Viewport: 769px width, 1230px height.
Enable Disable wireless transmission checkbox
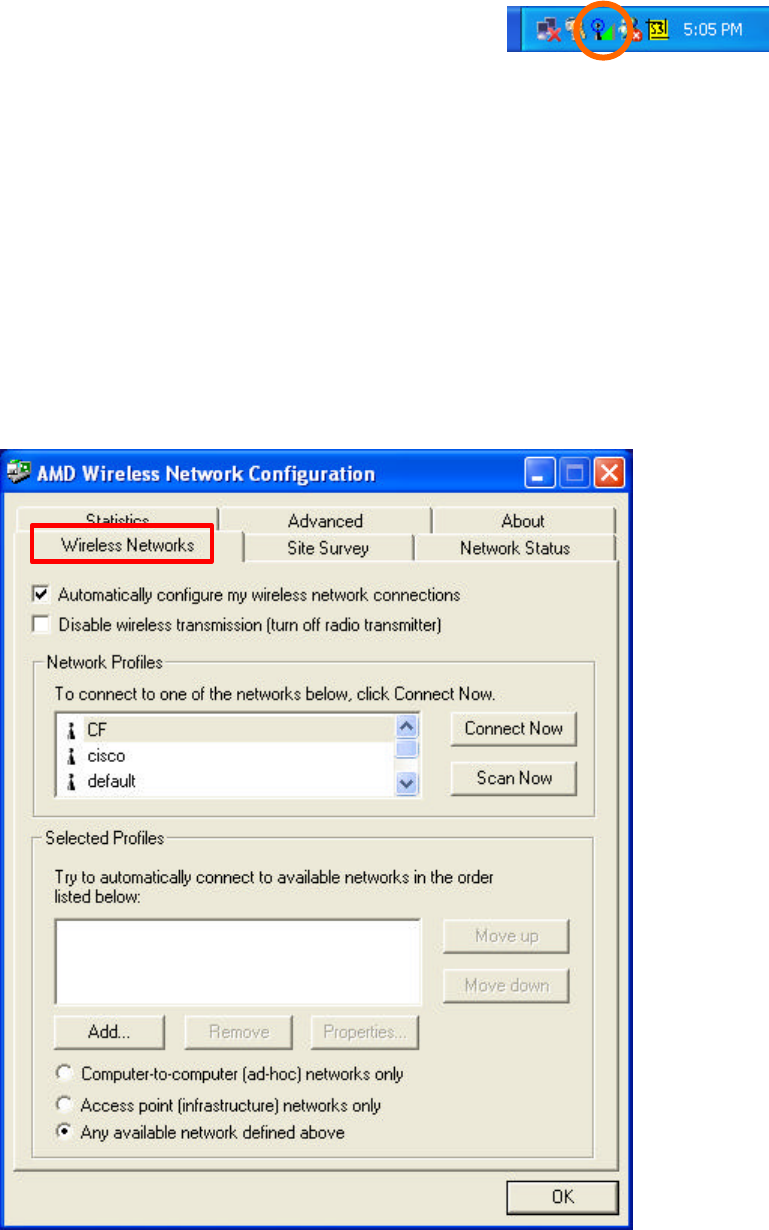(42, 624)
